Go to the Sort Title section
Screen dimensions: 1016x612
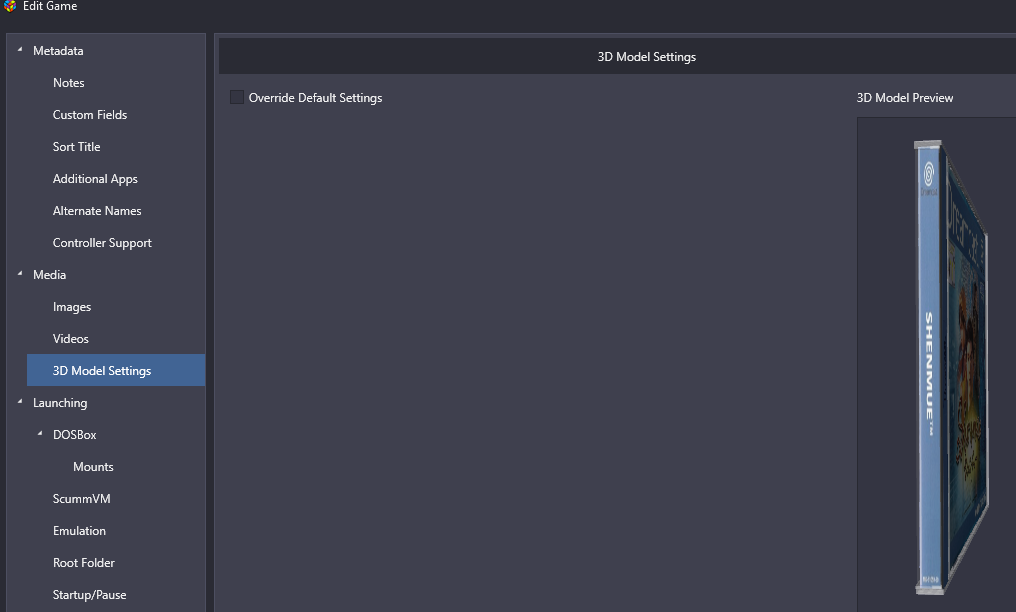(x=77, y=147)
